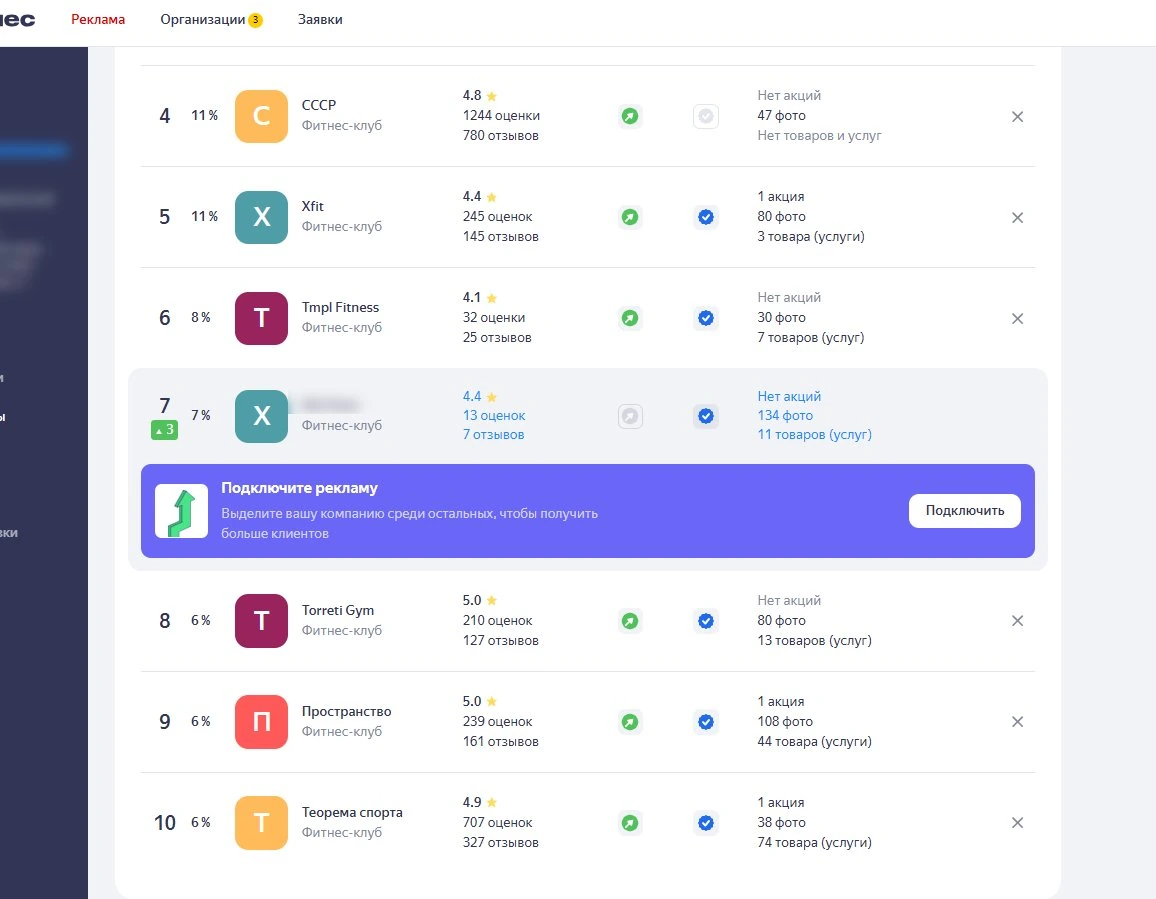This screenshot has width=1156, height=899.
Task: Click the maroon T avatar of Tmpl Fitness
Action: (261, 319)
